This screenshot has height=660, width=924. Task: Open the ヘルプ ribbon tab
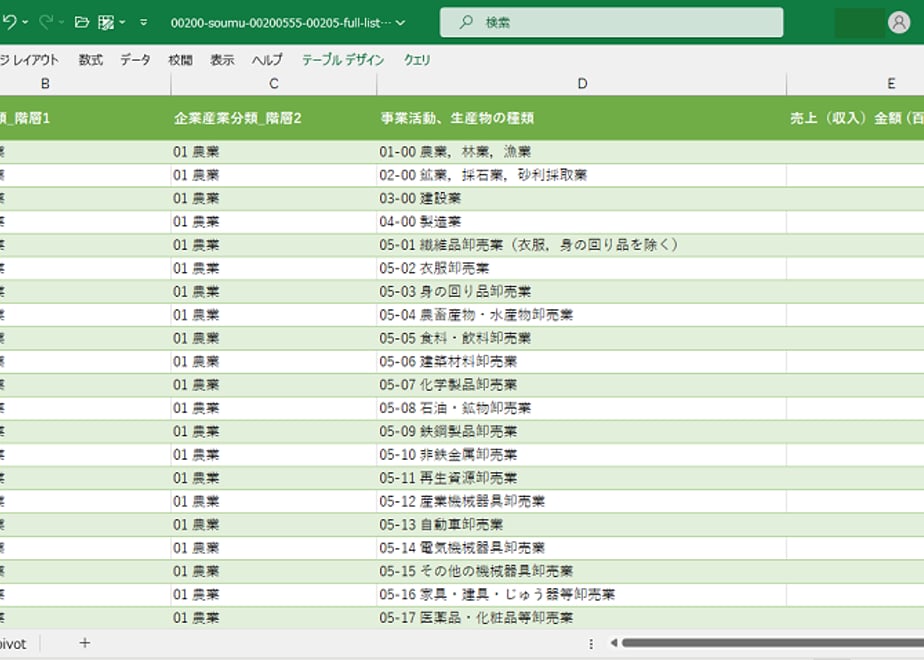[267, 60]
